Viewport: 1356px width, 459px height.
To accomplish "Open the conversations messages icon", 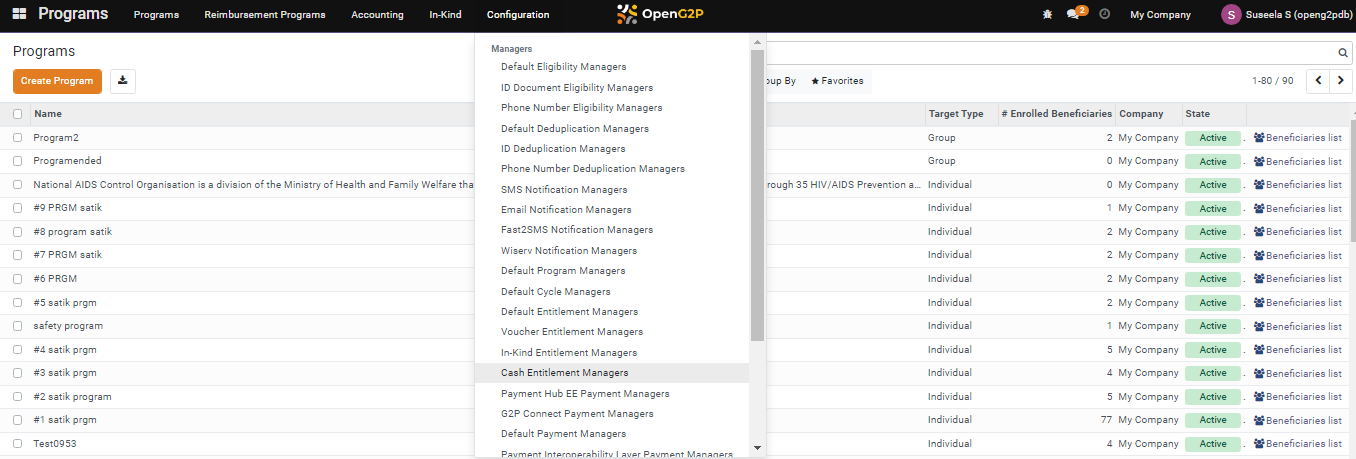I will click(1075, 15).
